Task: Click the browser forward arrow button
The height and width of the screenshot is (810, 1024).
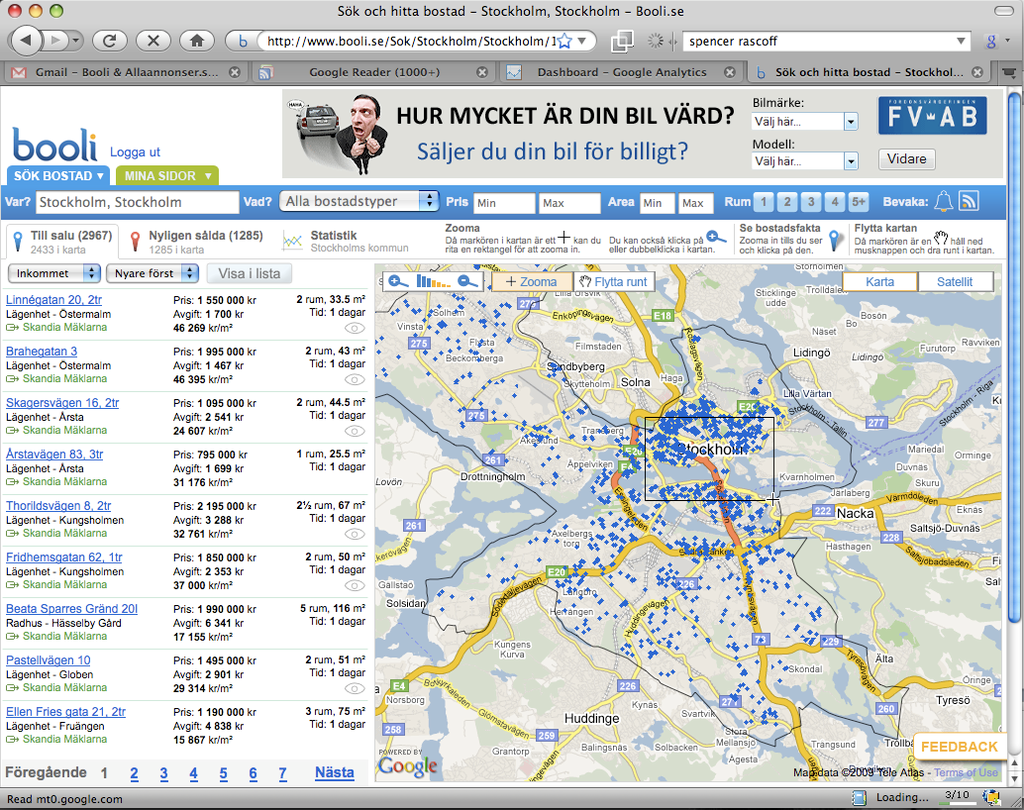Action: pos(56,40)
